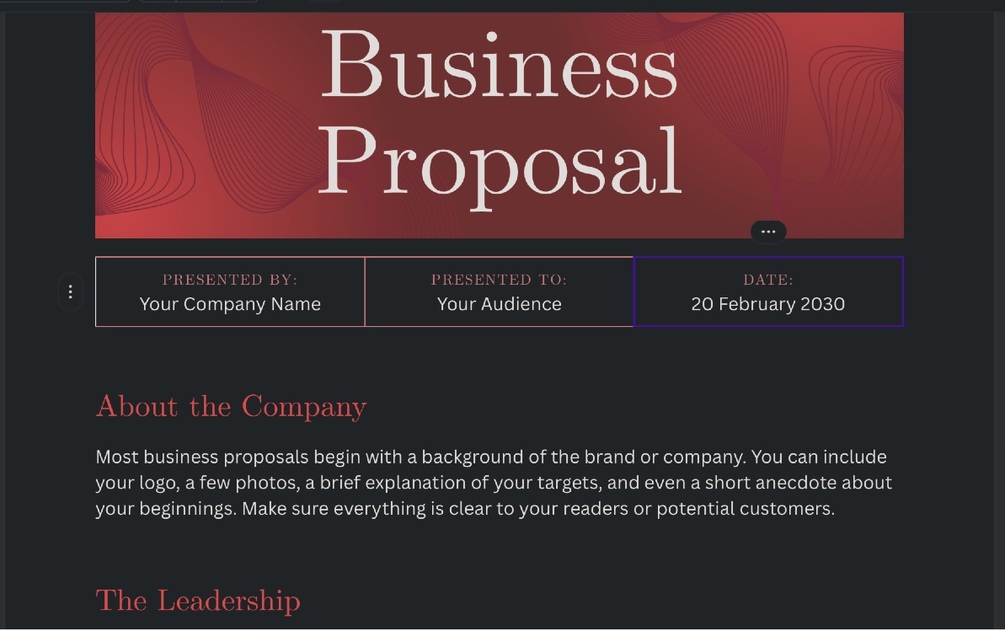Click the PRESENTED TO: label
The width and height of the screenshot is (1005, 631).
(x=499, y=280)
